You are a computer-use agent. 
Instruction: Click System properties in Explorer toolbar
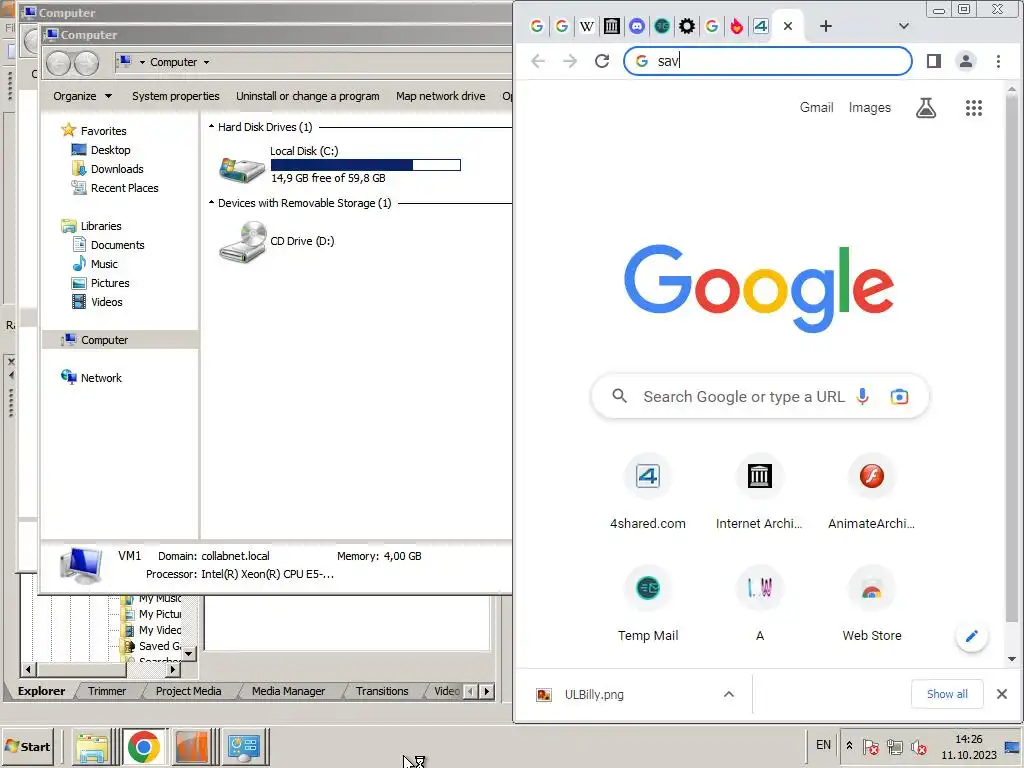pos(176,96)
